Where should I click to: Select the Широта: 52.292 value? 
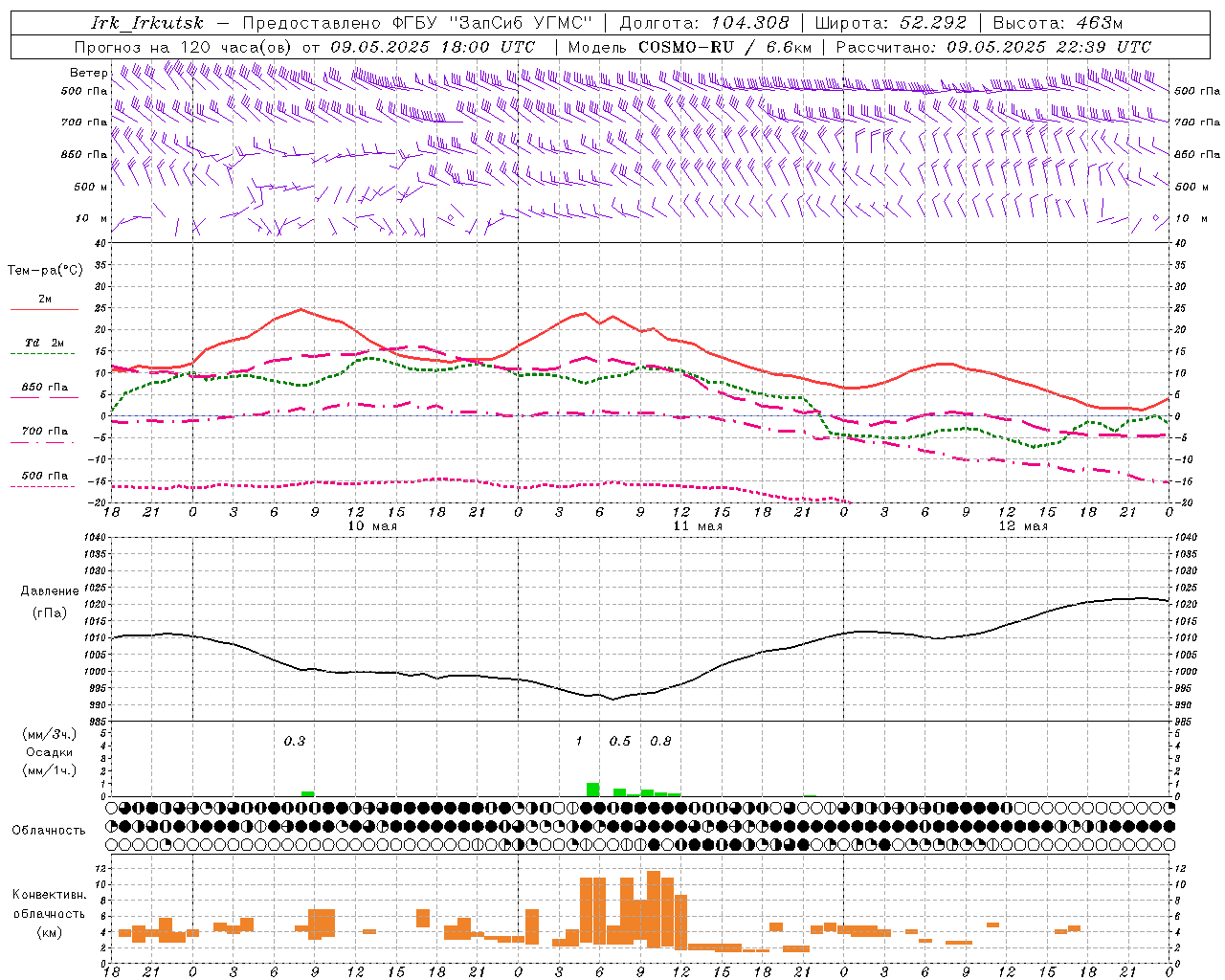click(x=891, y=23)
